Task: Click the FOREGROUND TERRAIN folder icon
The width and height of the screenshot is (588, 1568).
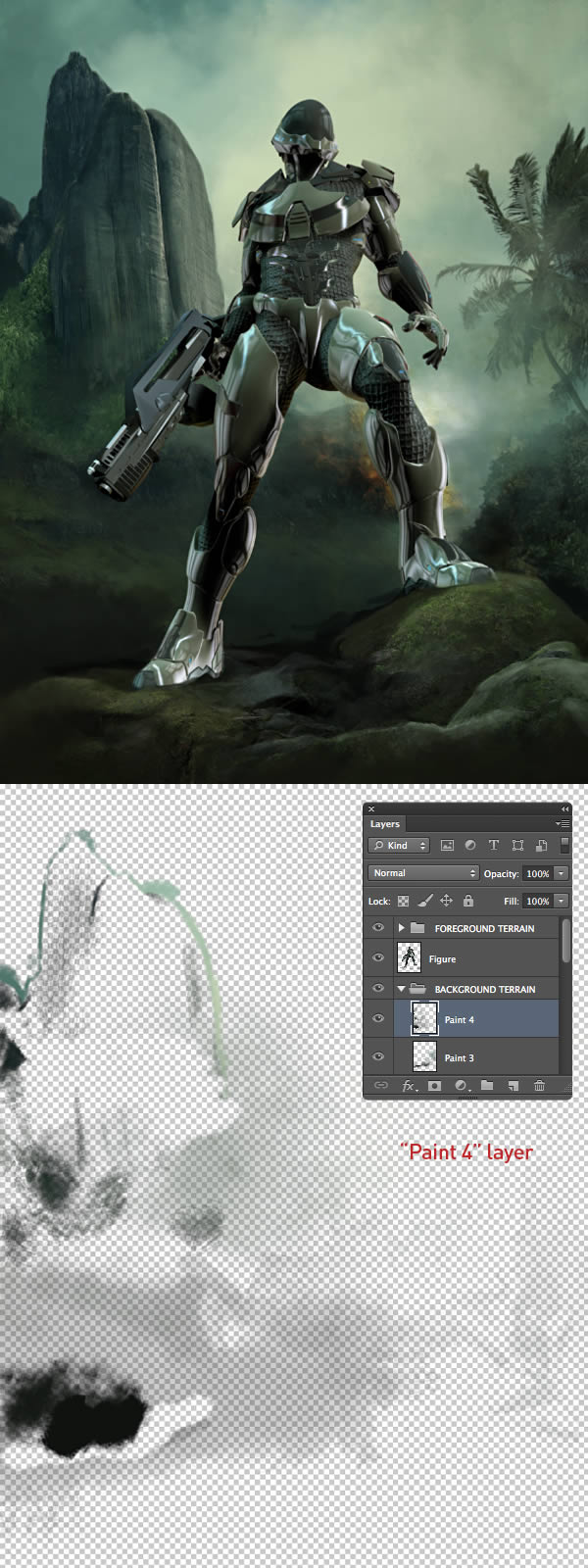Action: [418, 927]
